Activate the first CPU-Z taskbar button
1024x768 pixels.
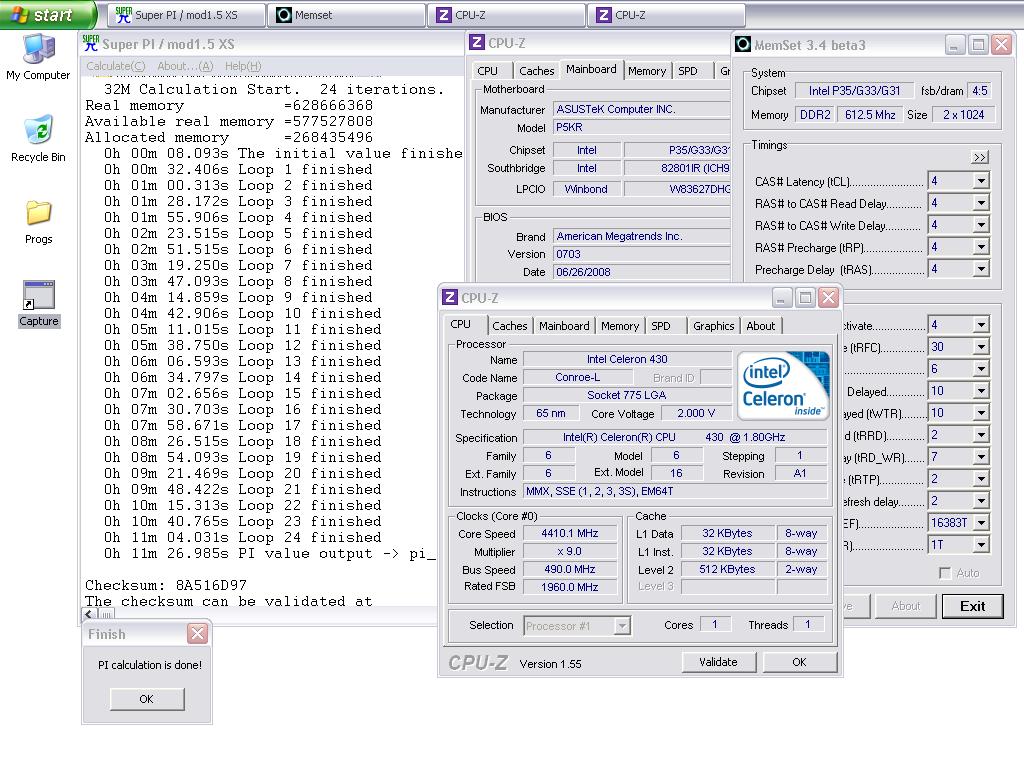506,15
